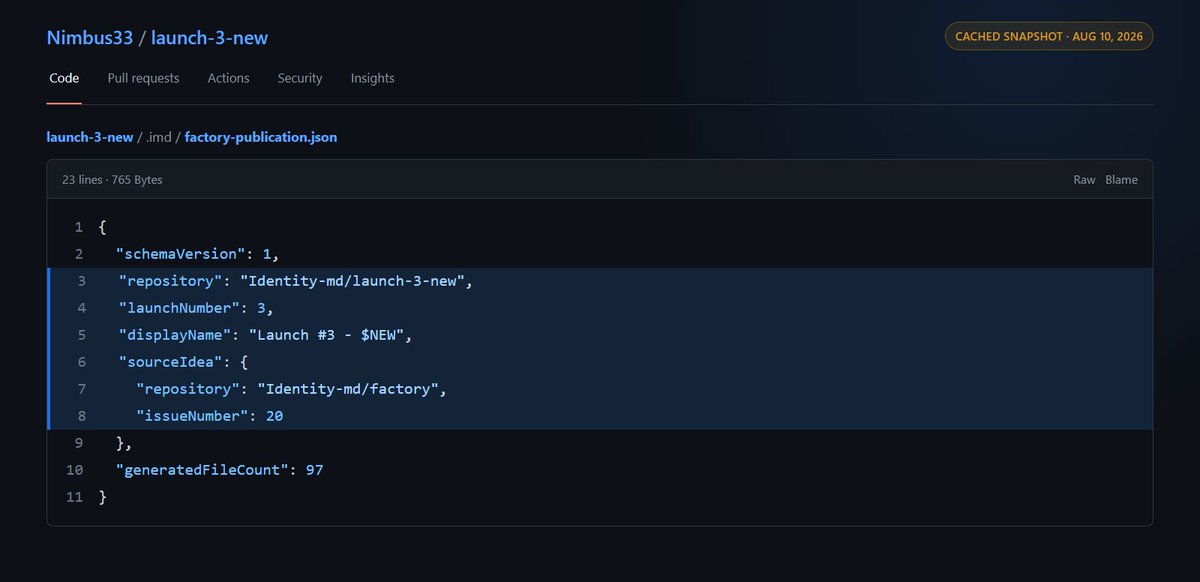Screen dimensions: 1200x582
Task: Open the Insights tab
Action: coord(372,78)
